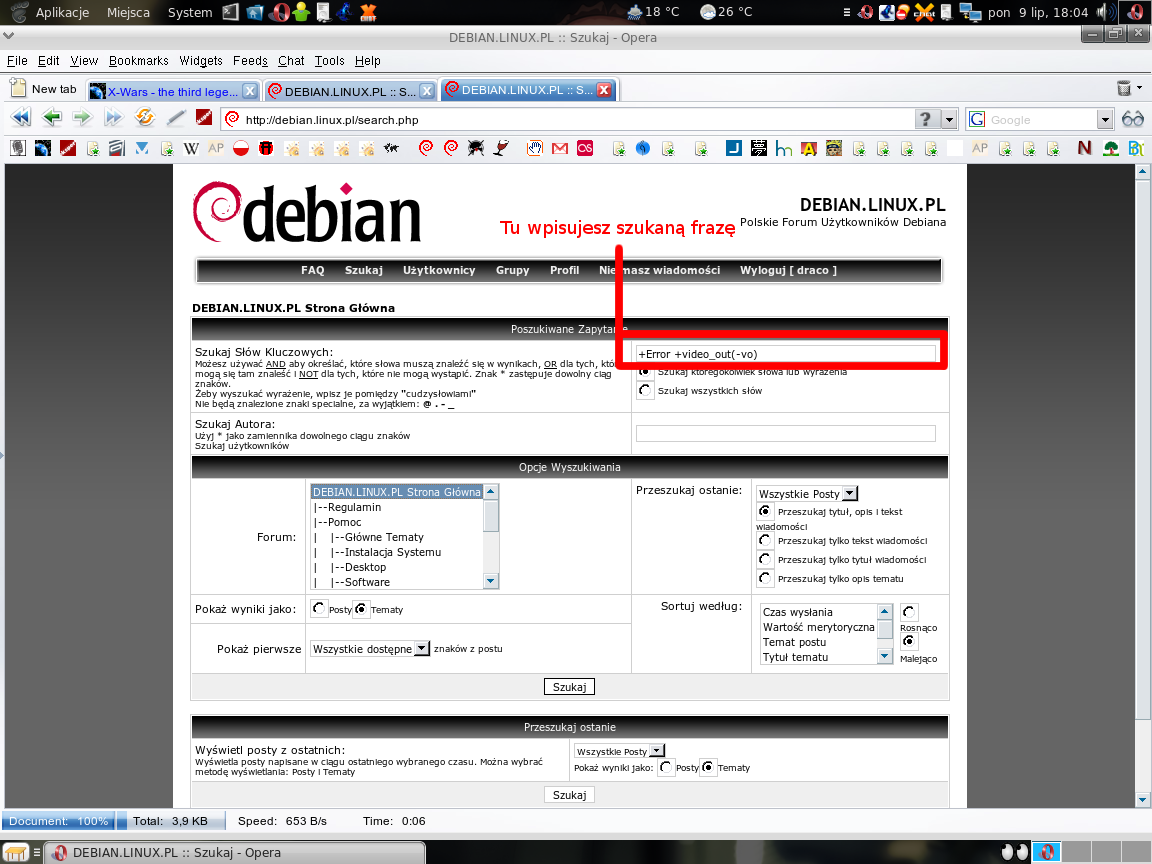Open the blue J bookmark icon
The height and width of the screenshot is (864, 1152).
point(733,148)
